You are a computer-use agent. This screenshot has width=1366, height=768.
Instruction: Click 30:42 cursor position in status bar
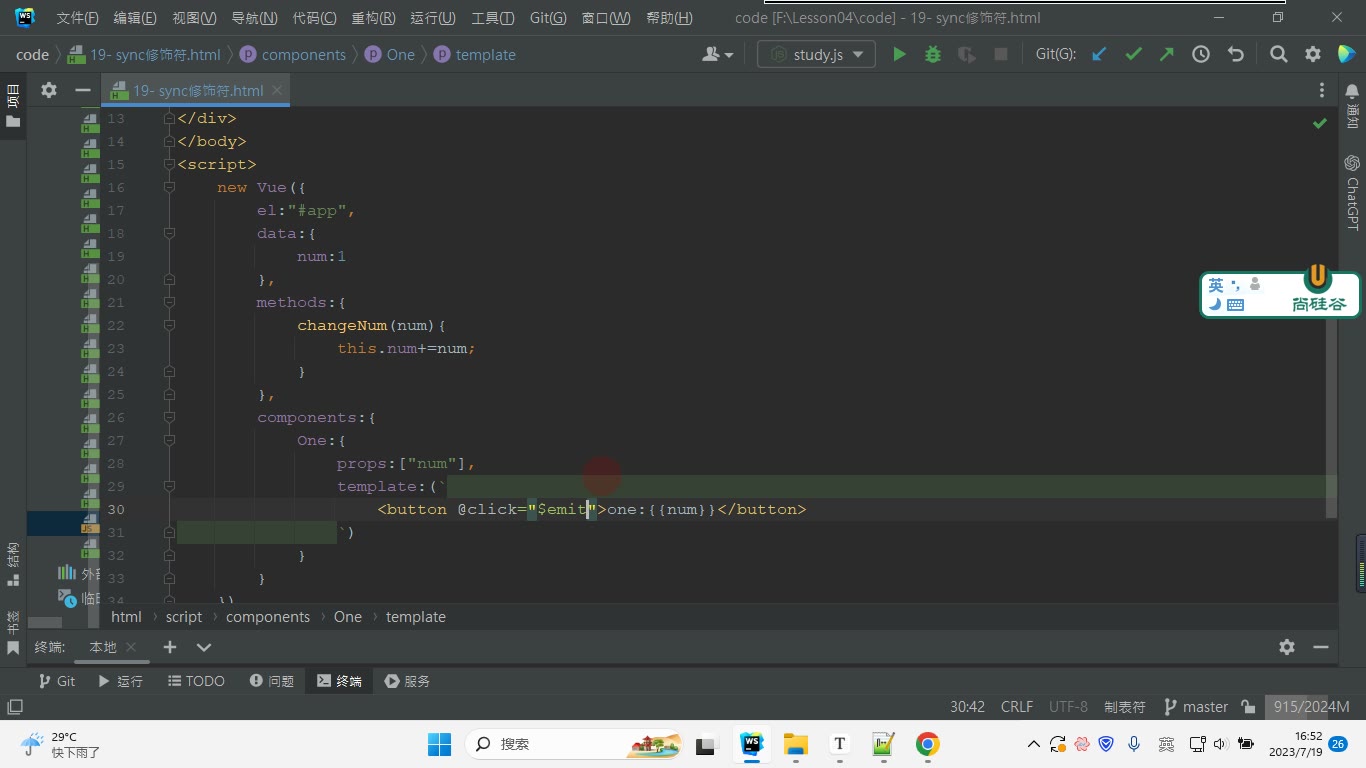967,707
